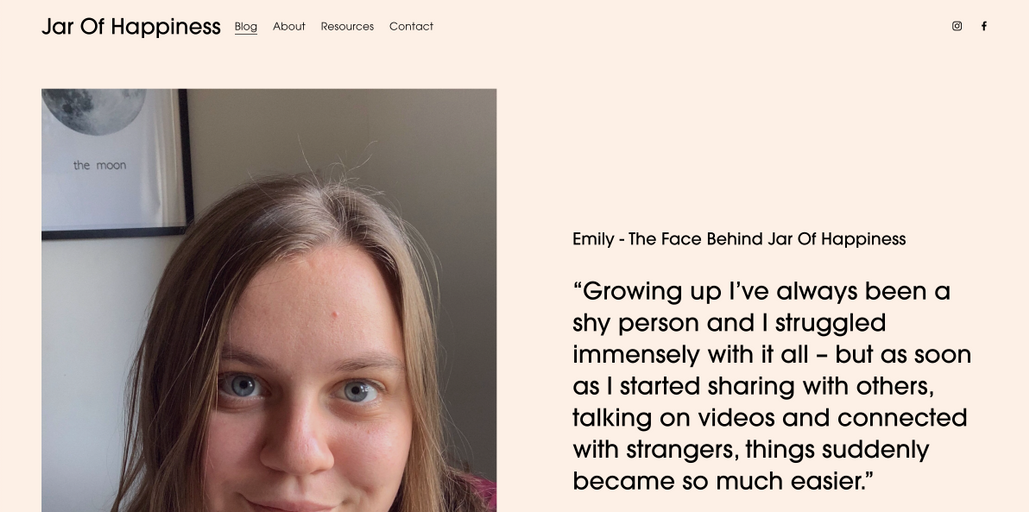Click "Jar Of Happiness" in the heading text

click(x=836, y=239)
